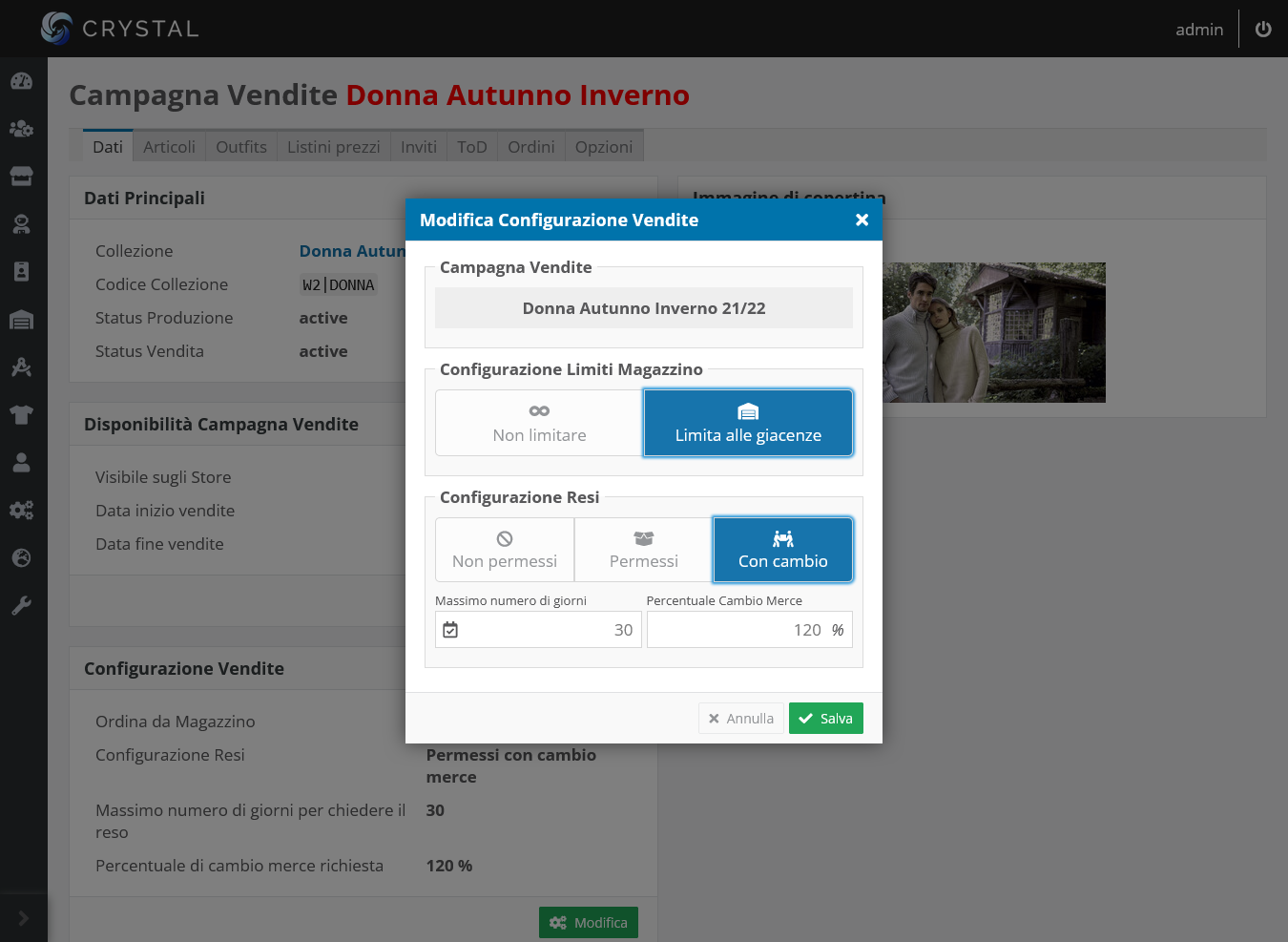Viewport: 1288px width, 942px height.
Task: Choose 'Non permessi' returns option
Action: coord(505,550)
